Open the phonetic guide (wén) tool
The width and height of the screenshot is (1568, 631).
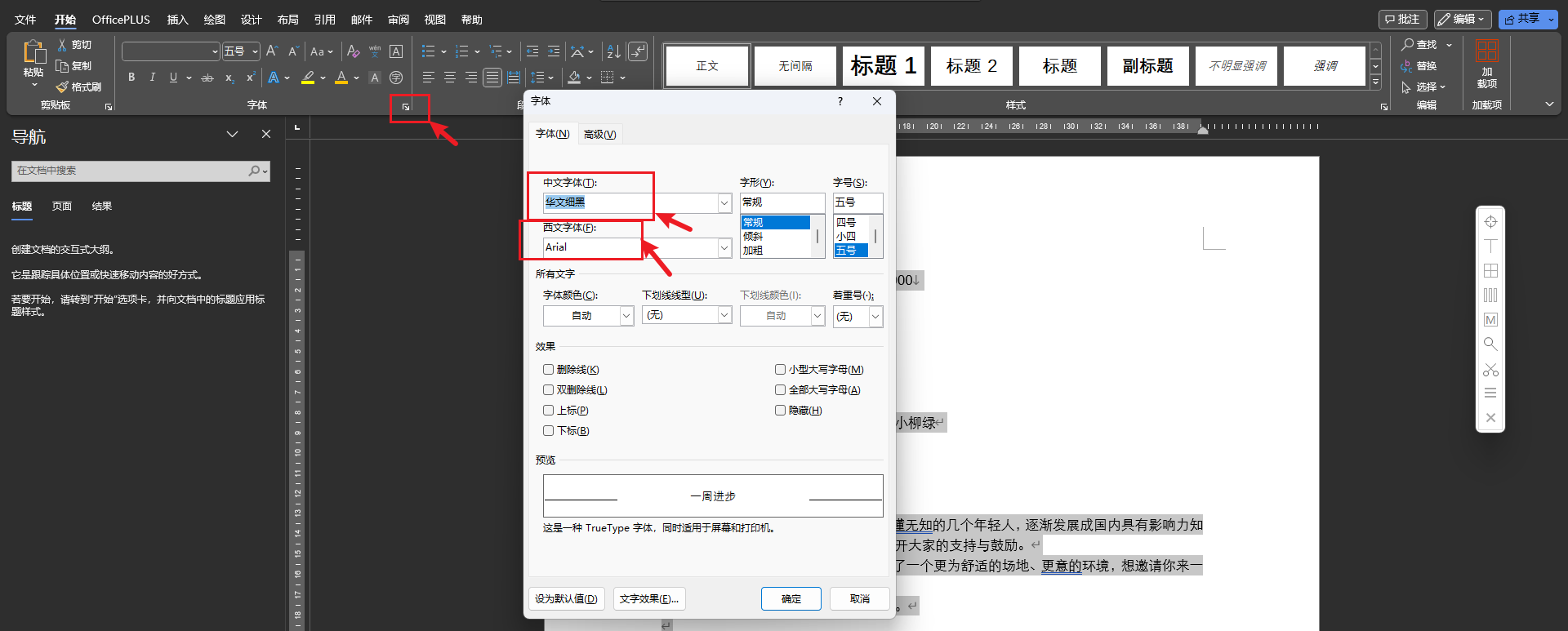click(x=375, y=51)
